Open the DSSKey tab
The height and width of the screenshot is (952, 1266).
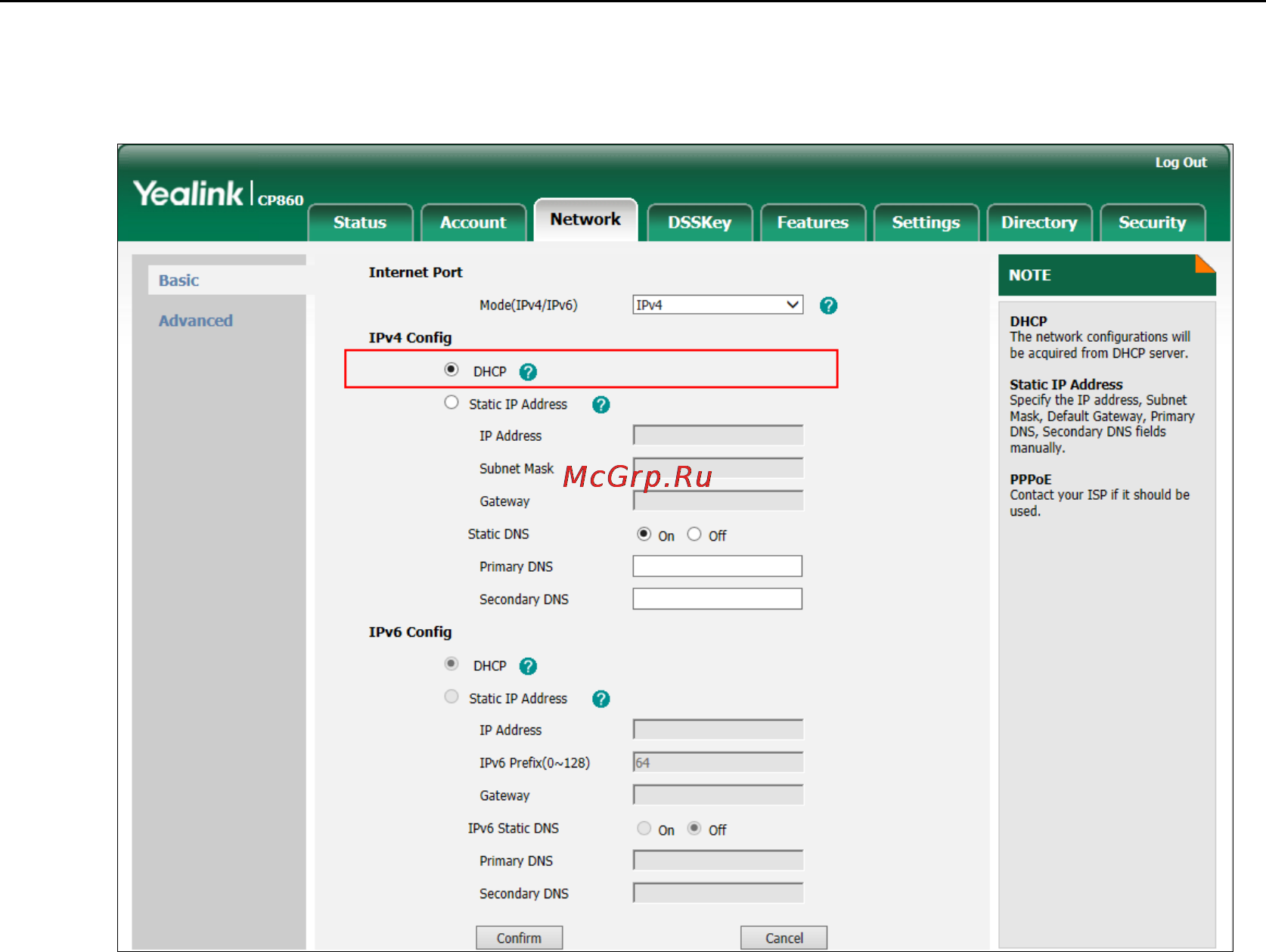pyautogui.click(x=700, y=222)
